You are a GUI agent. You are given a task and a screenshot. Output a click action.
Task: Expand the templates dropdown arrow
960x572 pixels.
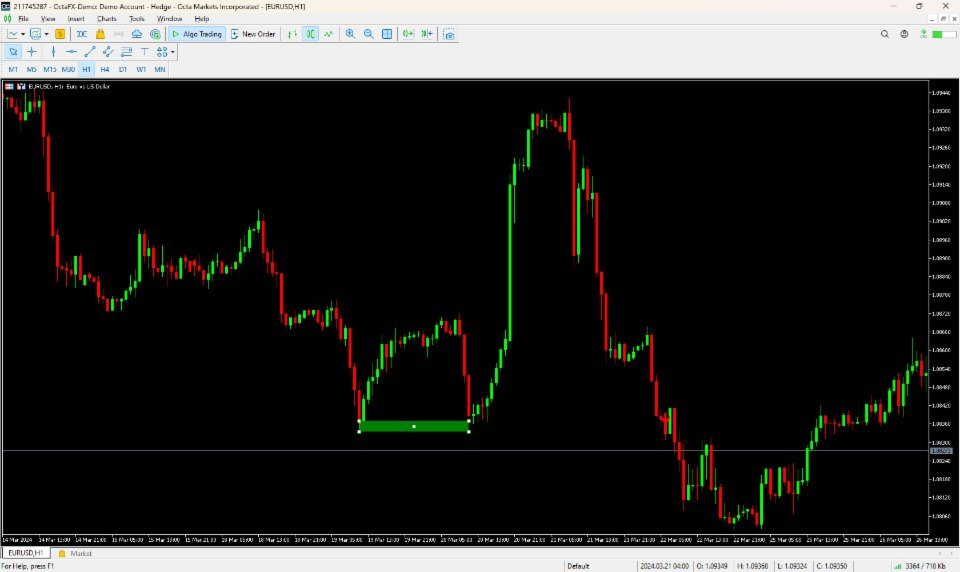pos(47,34)
